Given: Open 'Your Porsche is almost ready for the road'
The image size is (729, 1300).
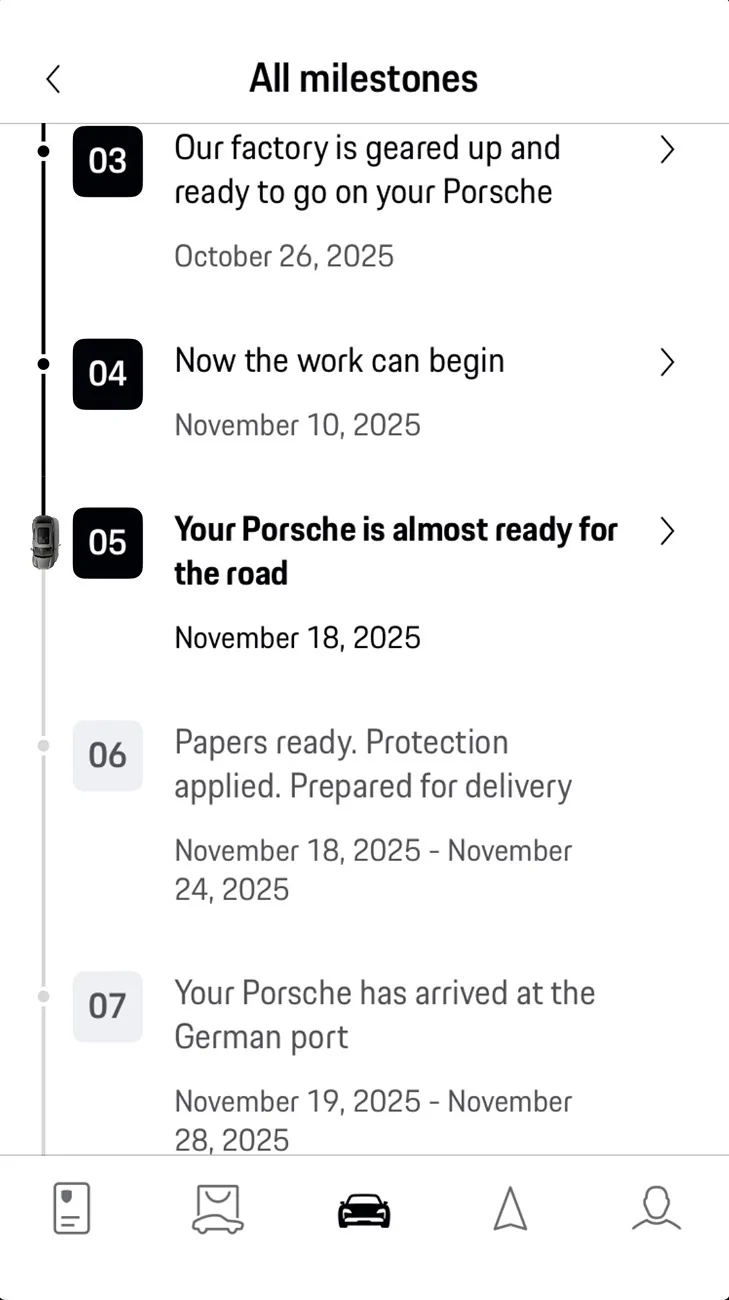Looking at the screenshot, I should click(x=395, y=550).
